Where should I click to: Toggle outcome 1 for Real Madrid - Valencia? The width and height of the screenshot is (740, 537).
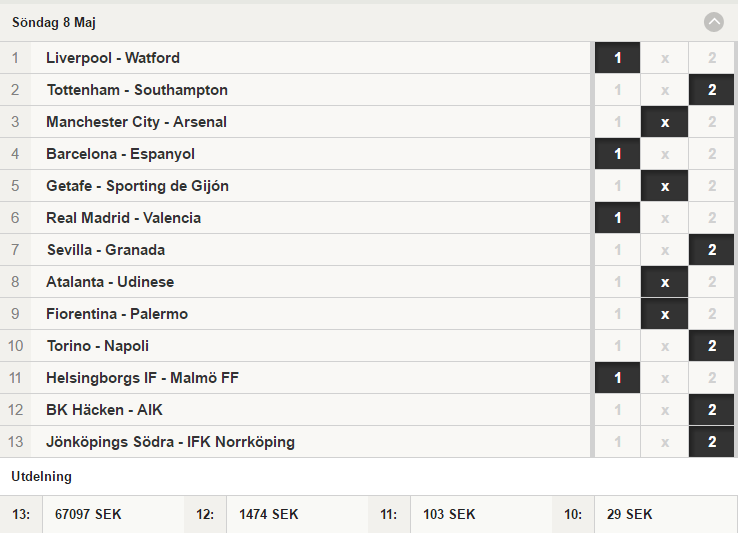[617, 218]
